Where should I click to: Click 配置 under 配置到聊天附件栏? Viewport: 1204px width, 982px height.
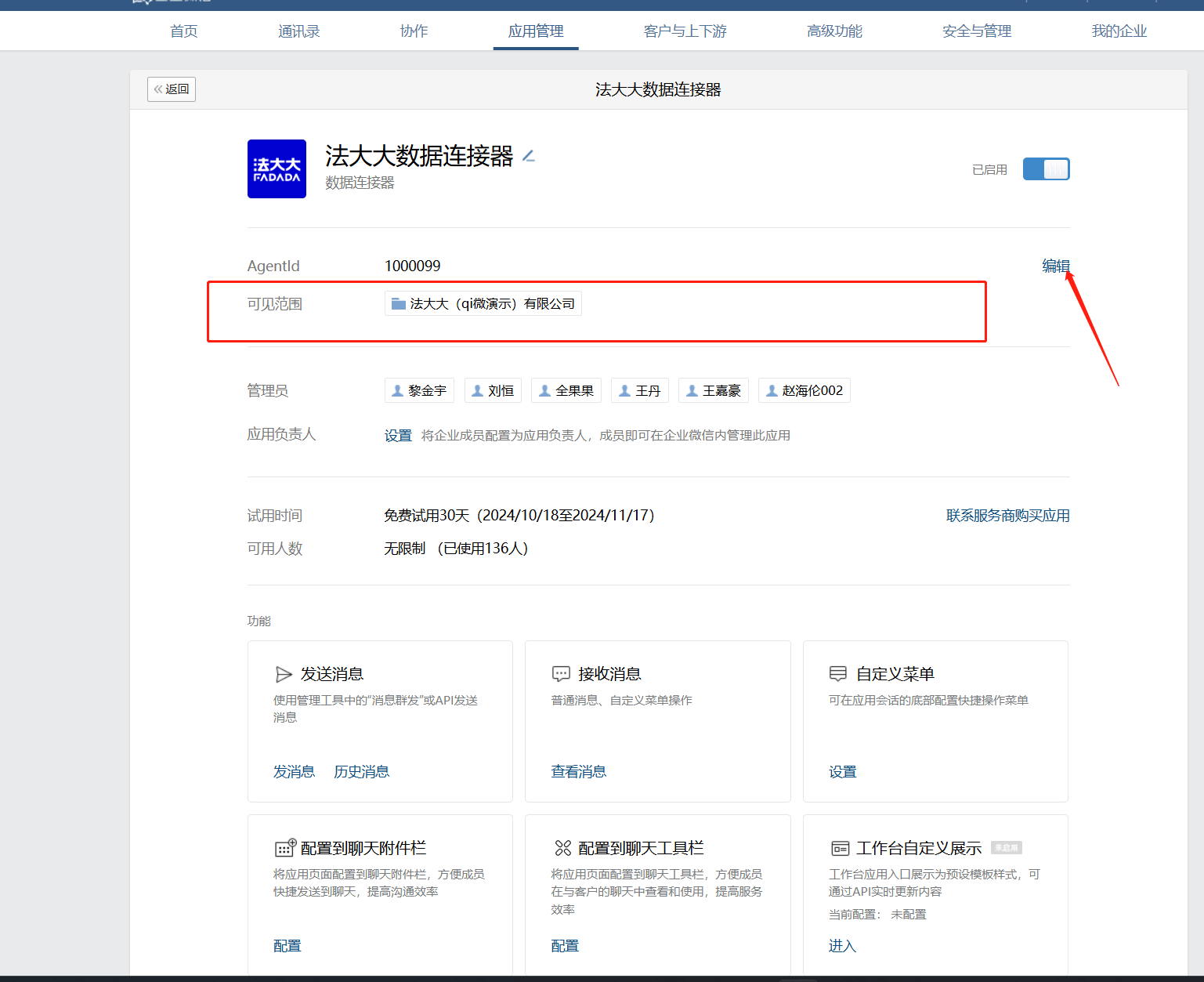(x=287, y=946)
